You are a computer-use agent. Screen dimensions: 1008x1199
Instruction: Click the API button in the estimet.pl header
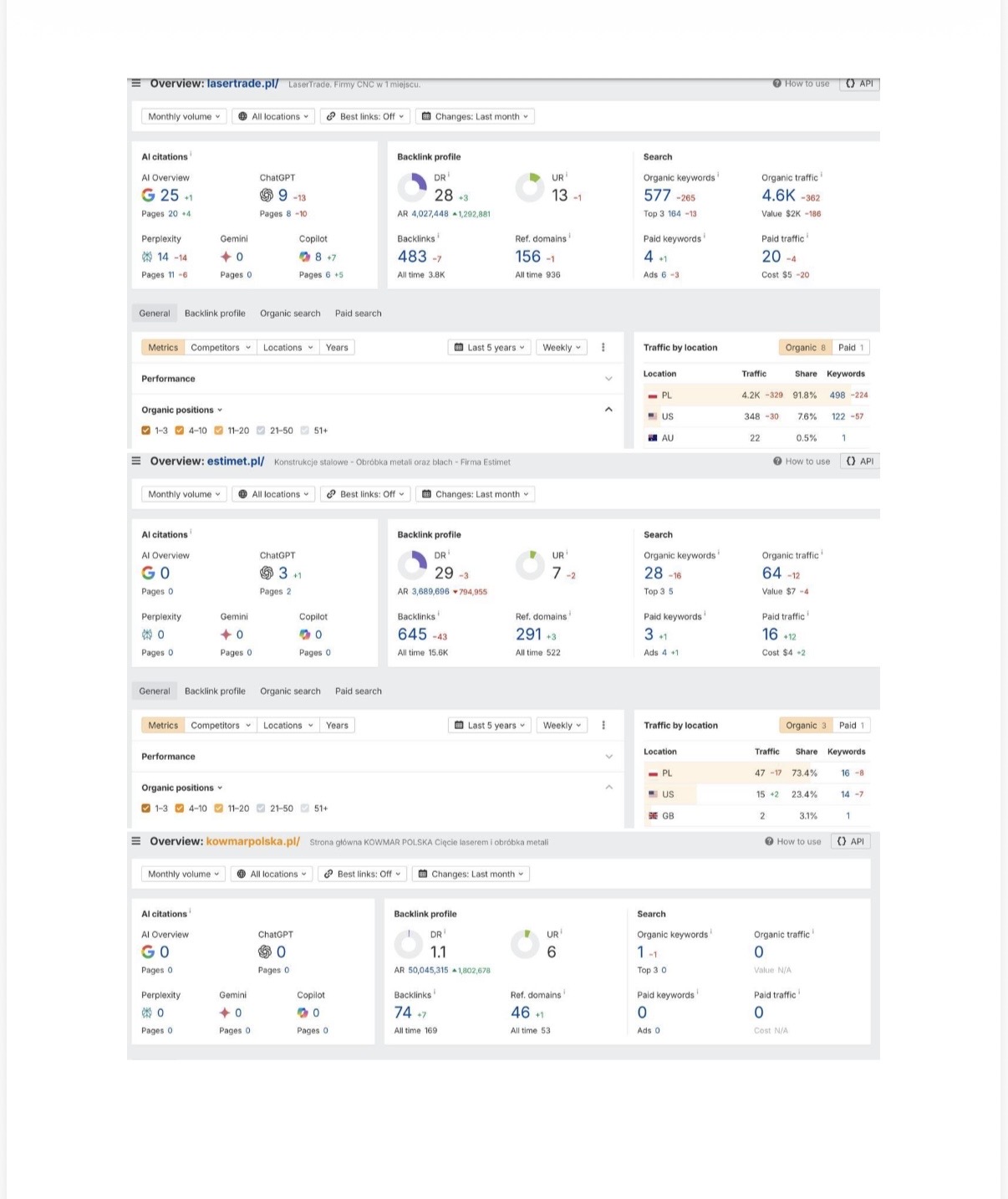tap(860, 461)
